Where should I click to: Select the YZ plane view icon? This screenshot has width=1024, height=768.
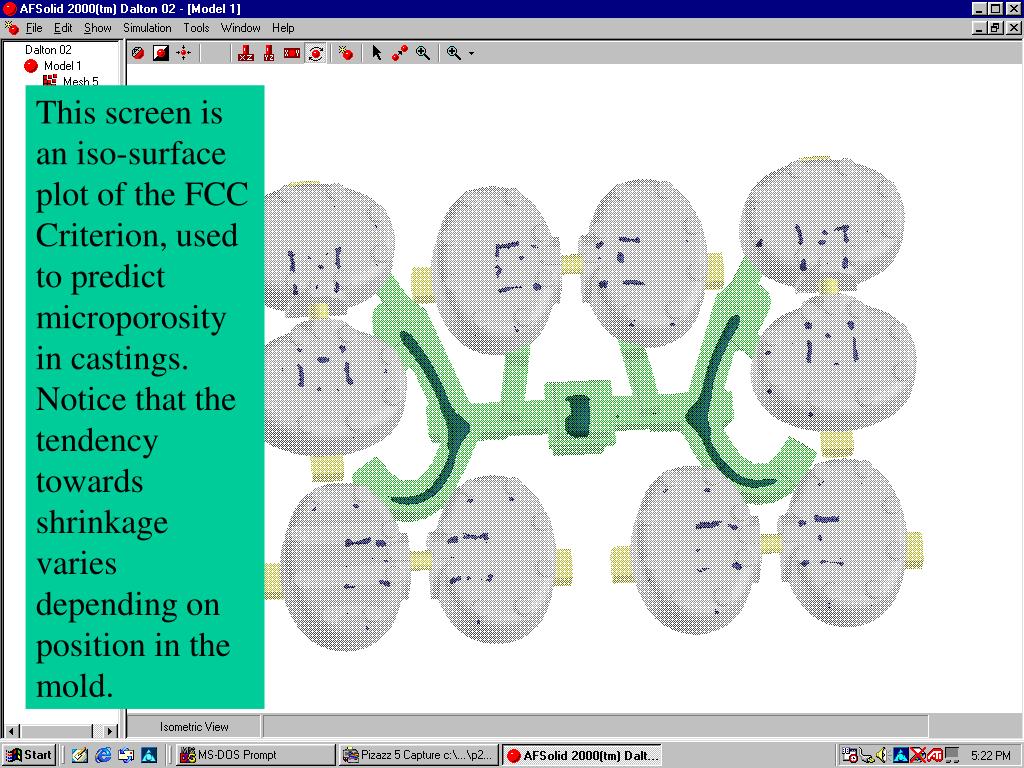click(x=268, y=53)
